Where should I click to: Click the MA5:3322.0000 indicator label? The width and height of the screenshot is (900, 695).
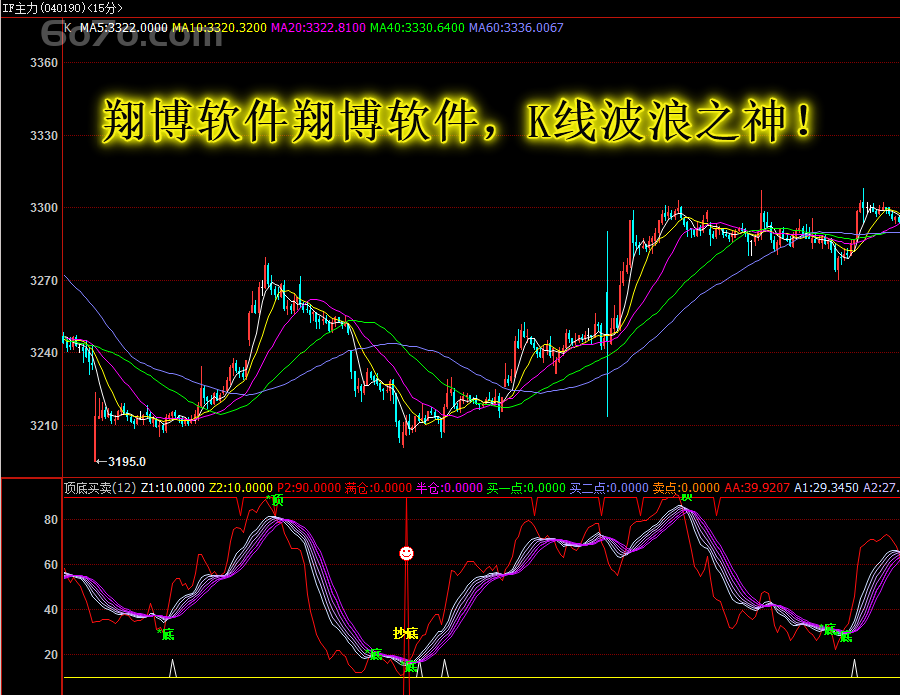pyautogui.click(x=123, y=28)
